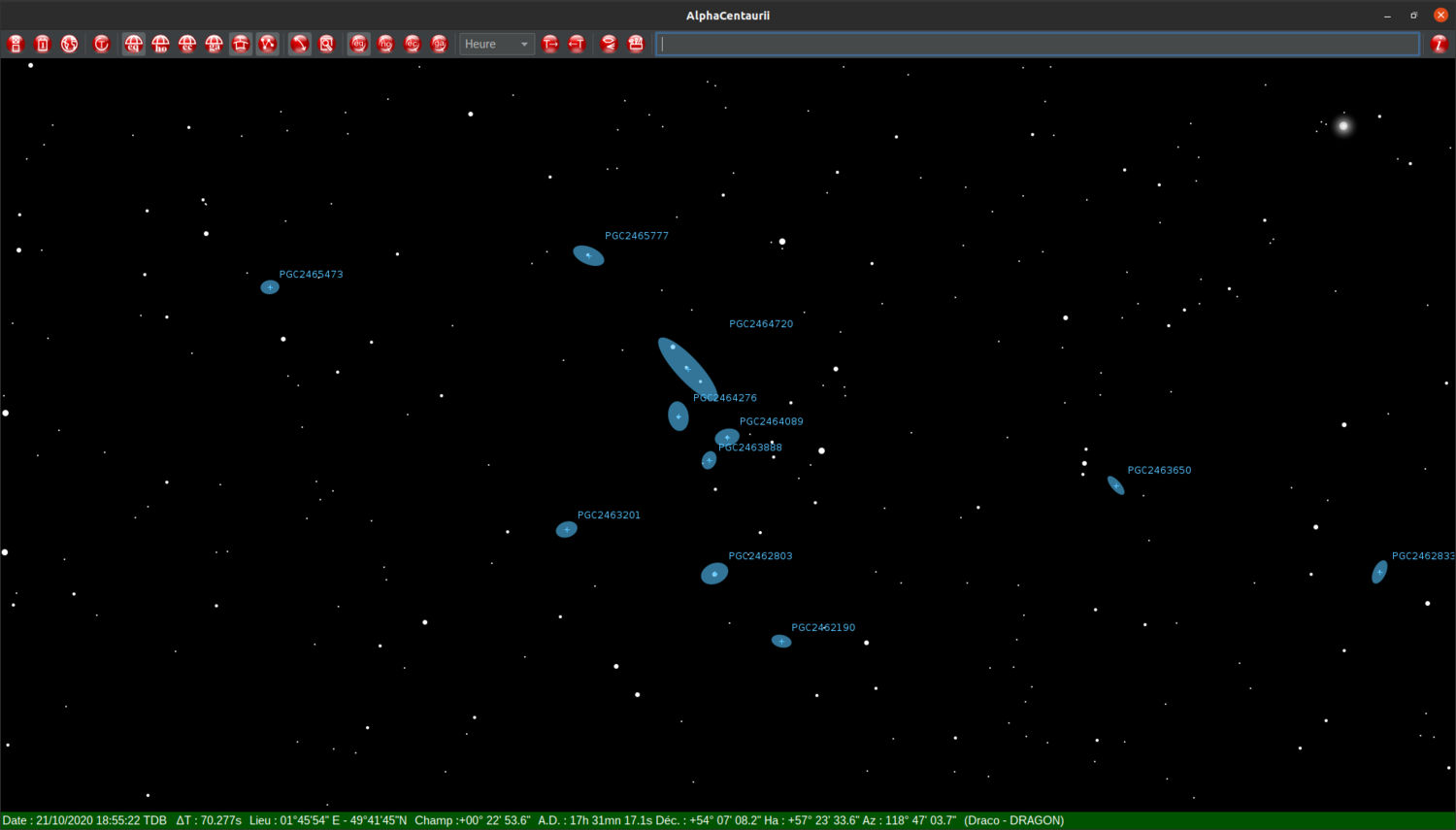Toggle the horizontal grid display
1456x830 pixels.
click(x=160, y=44)
